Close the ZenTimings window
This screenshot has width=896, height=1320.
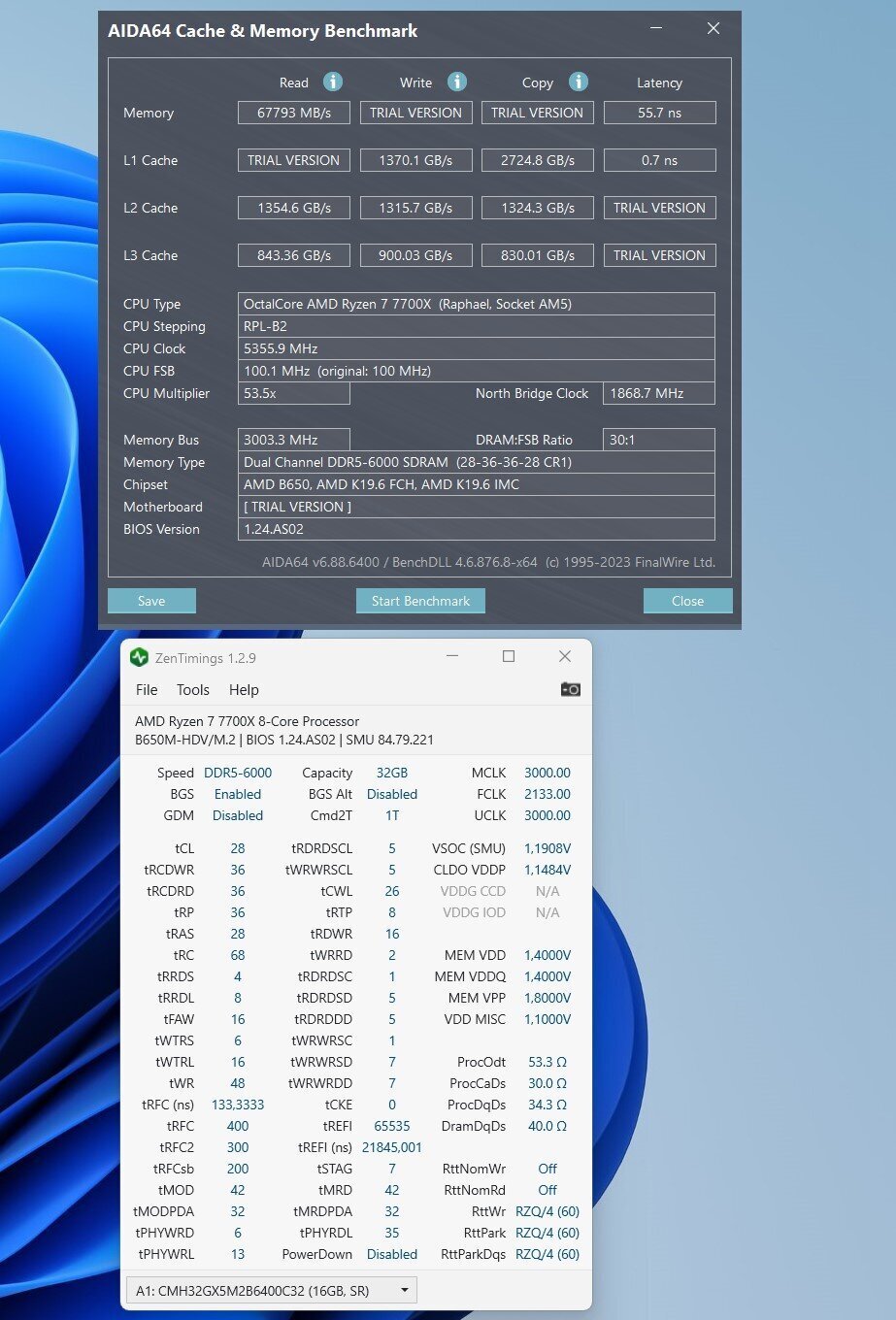coord(565,657)
